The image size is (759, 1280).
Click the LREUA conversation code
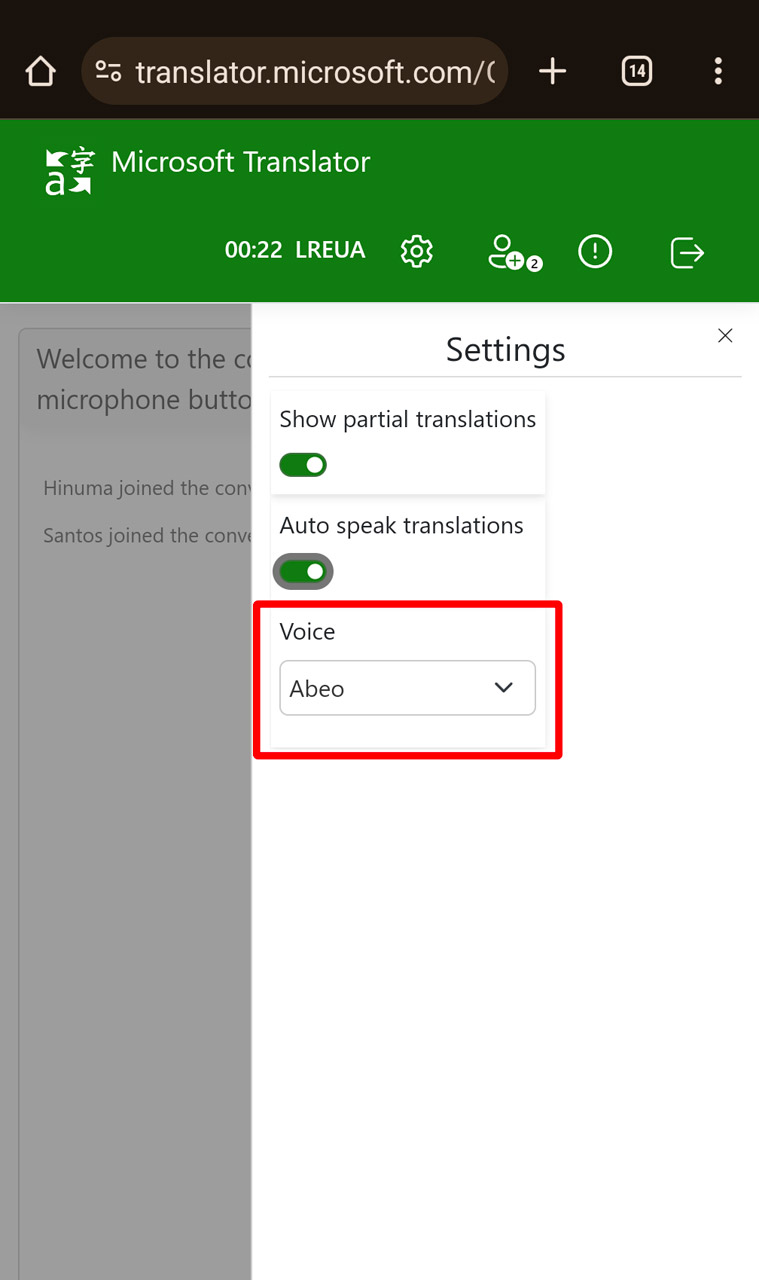330,250
